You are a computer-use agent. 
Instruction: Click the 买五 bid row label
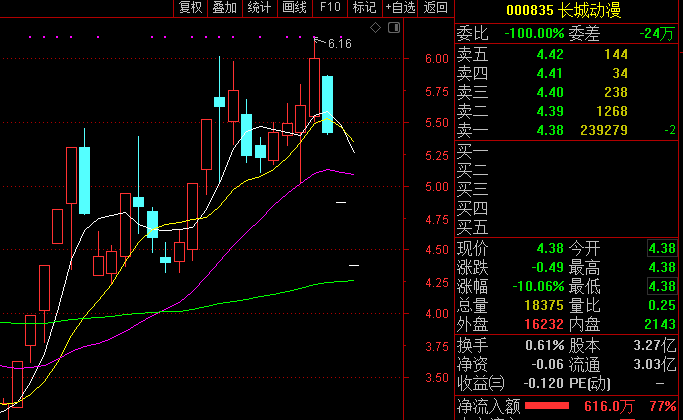click(473, 227)
